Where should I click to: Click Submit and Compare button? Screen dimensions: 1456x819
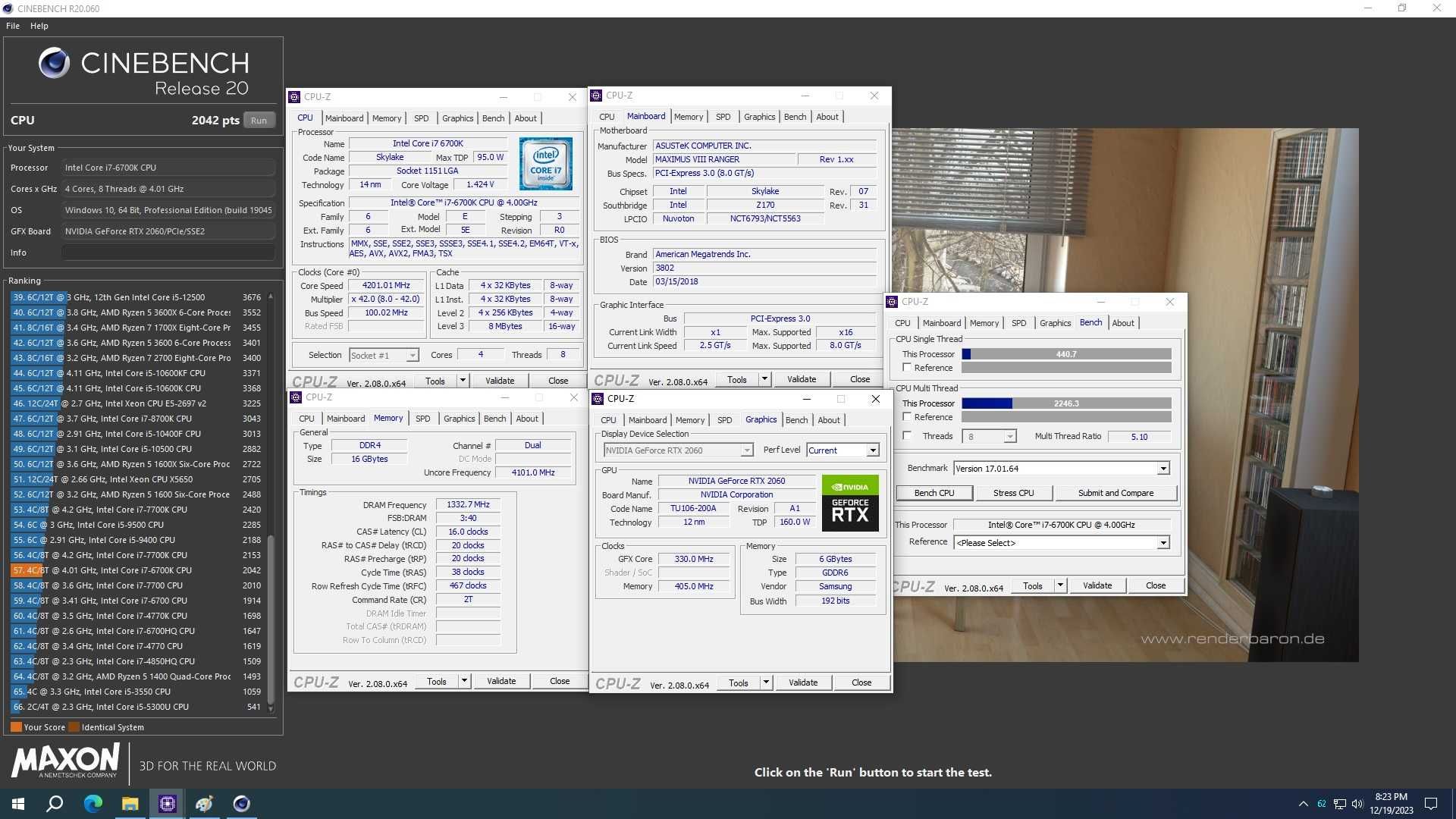(1116, 493)
